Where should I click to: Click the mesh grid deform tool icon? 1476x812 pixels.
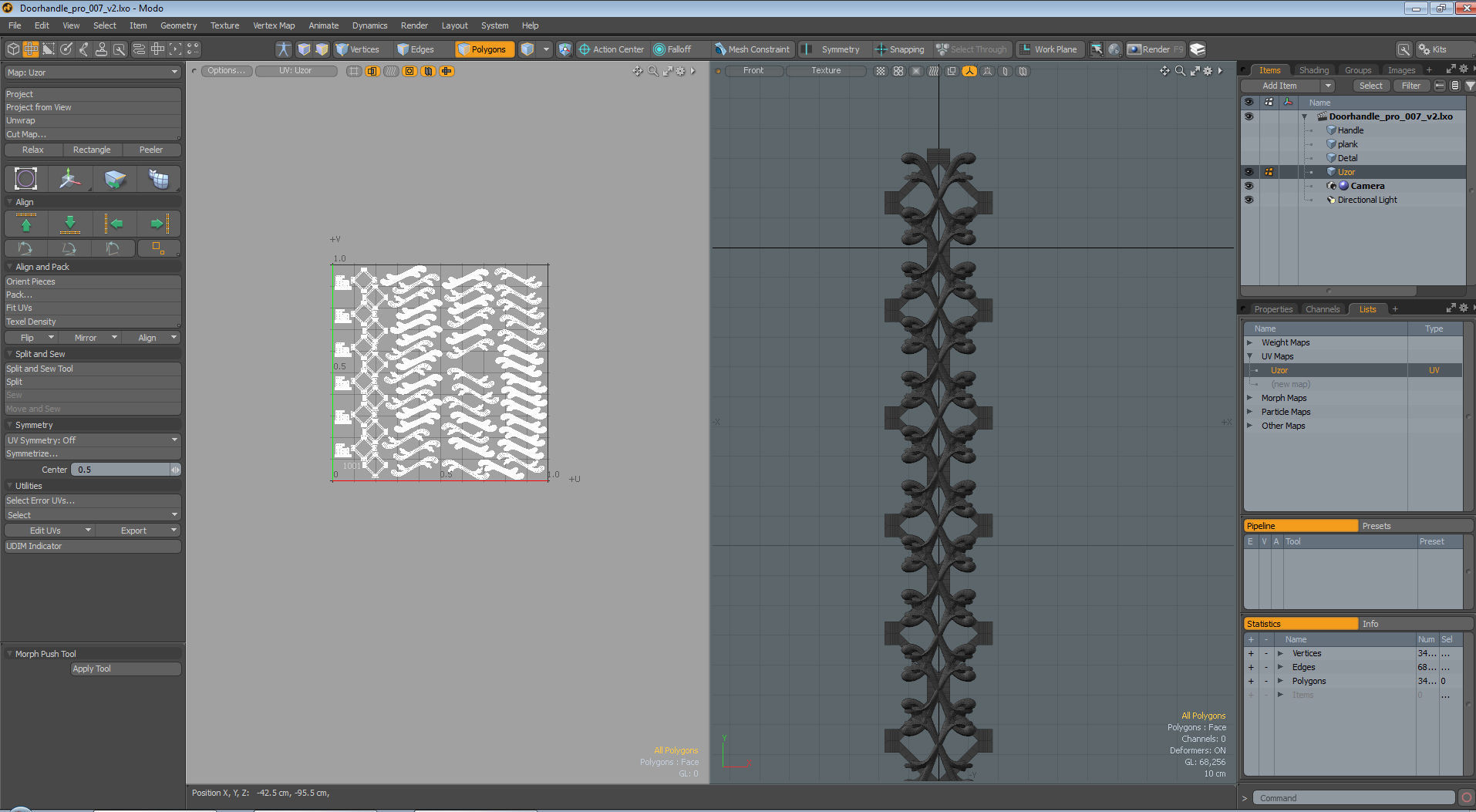pyautogui.click(x=159, y=179)
